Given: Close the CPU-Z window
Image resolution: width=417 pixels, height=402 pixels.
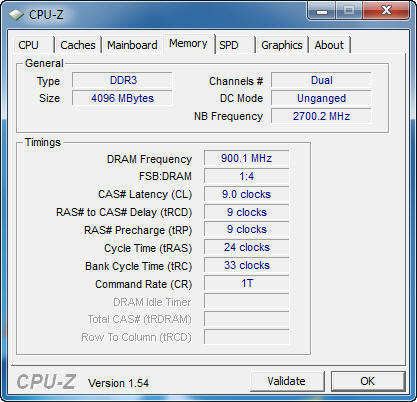Looking at the screenshot, I should [x=386, y=11].
